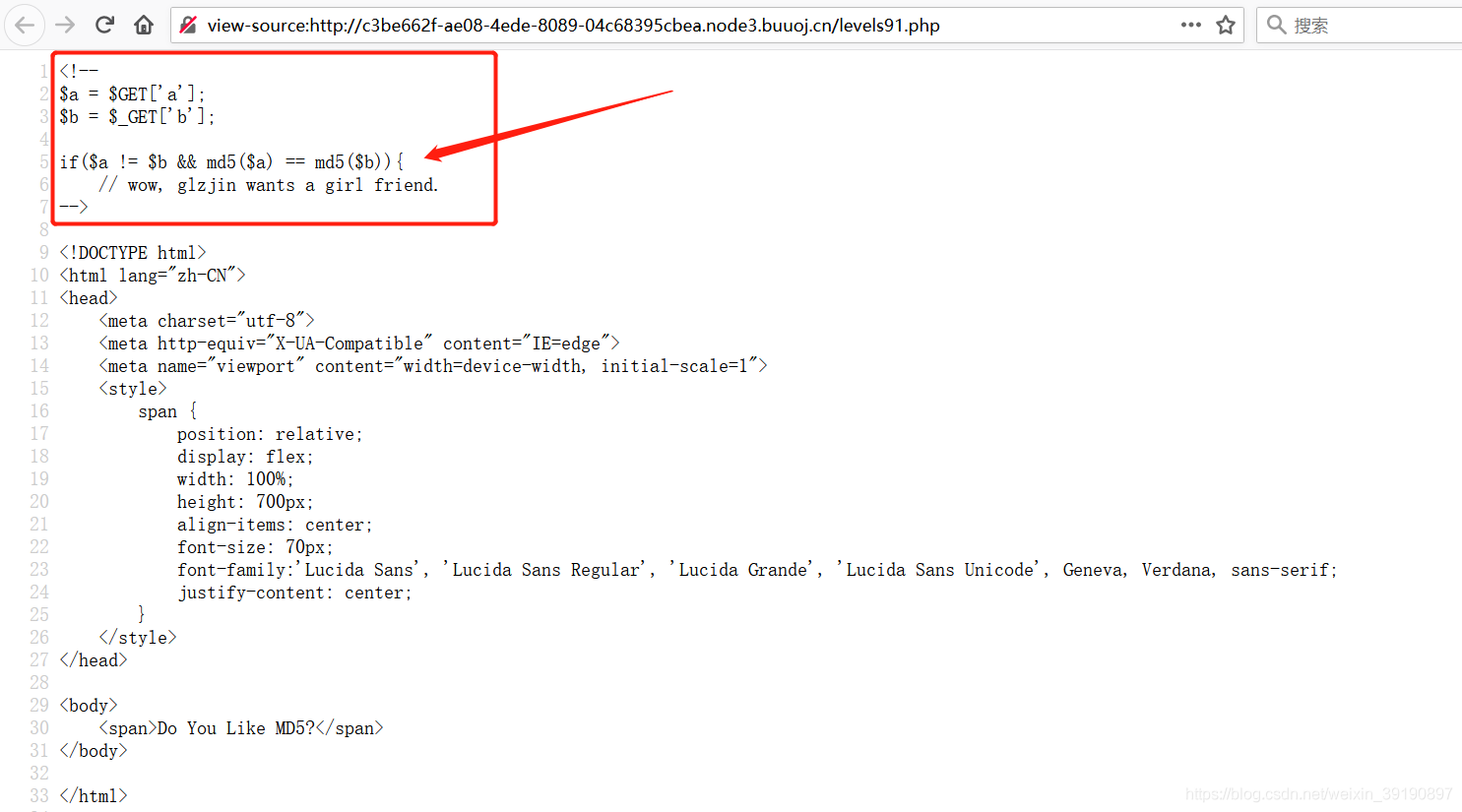This screenshot has height=812, width=1462.
Task: Select the line "$a = $GET['a'];"
Action: 132,94
